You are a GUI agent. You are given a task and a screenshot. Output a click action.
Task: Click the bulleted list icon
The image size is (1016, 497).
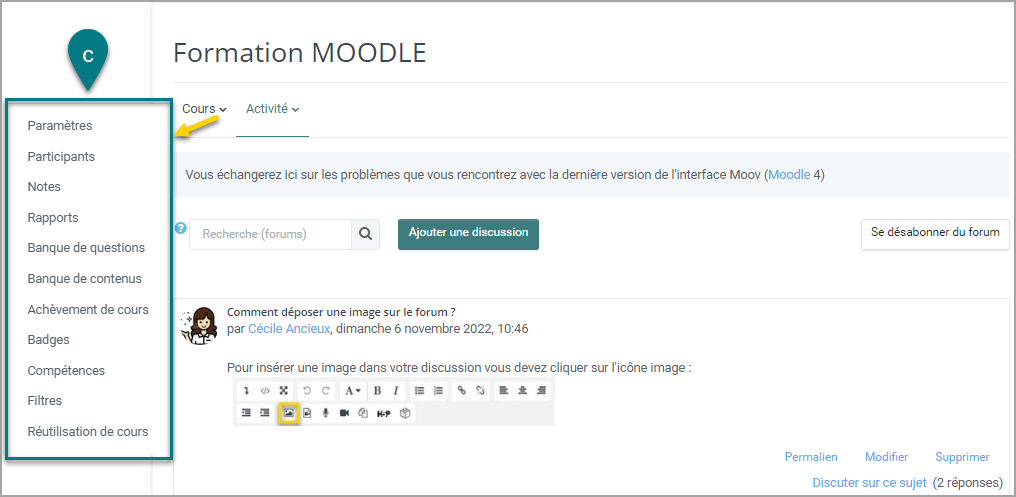click(x=419, y=391)
